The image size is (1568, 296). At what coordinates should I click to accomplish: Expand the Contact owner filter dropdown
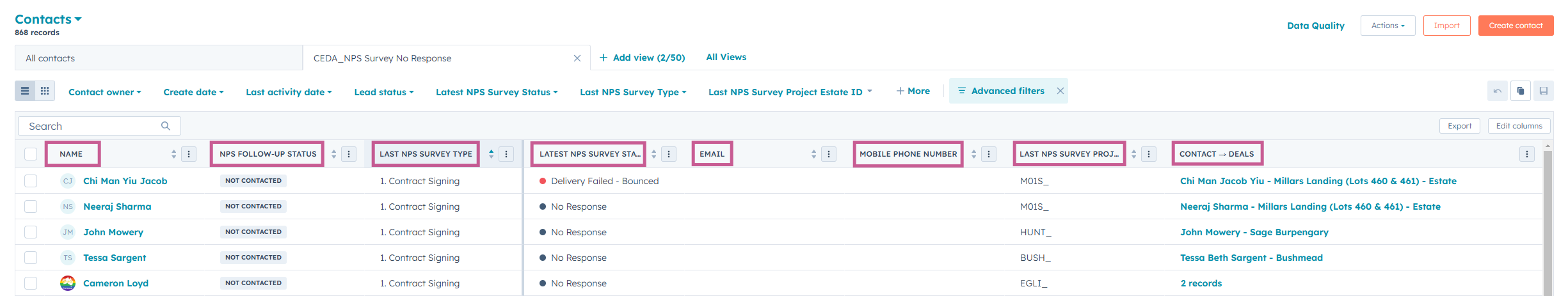[x=105, y=92]
